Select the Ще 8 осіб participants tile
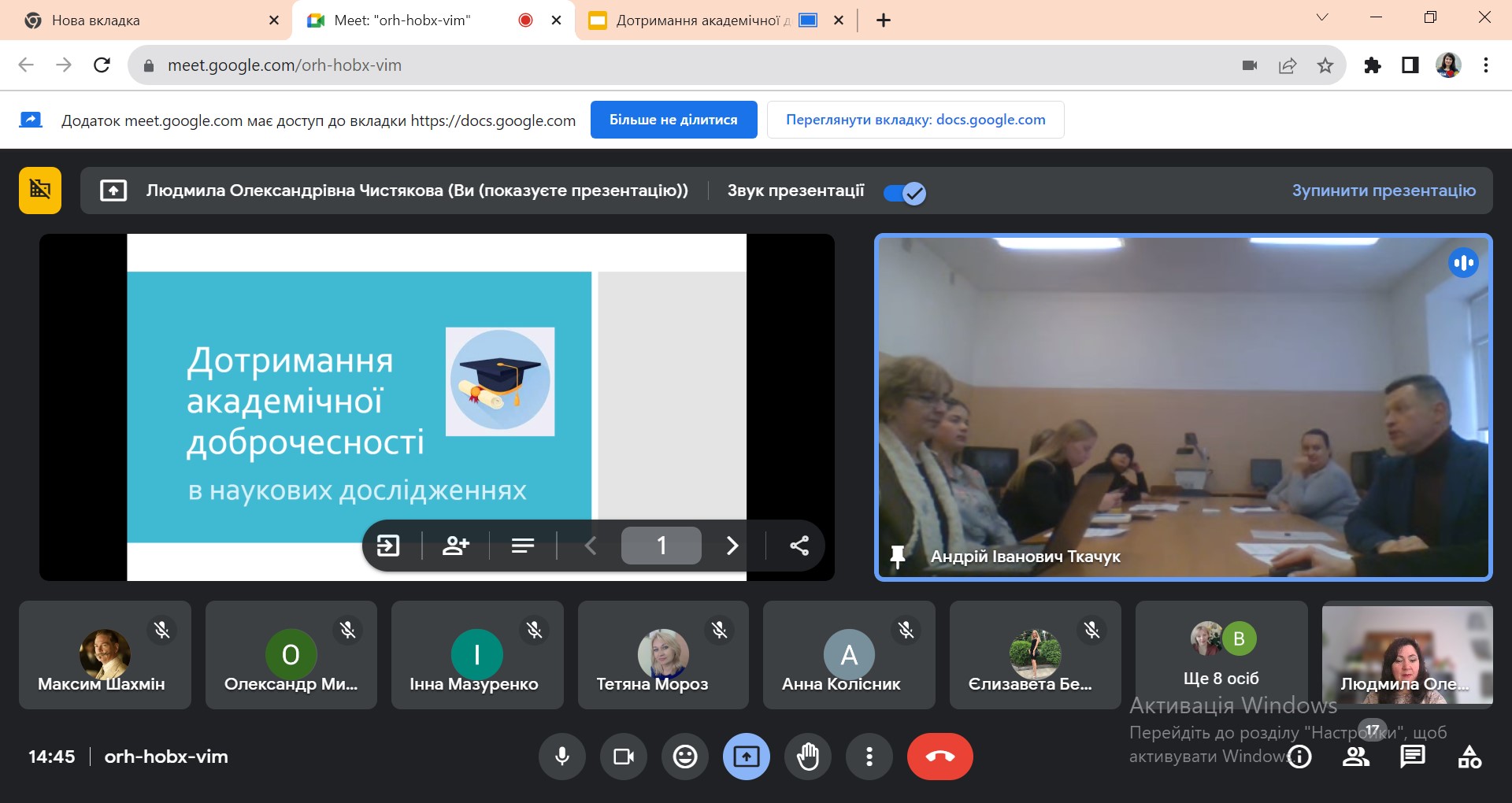 click(1221, 655)
